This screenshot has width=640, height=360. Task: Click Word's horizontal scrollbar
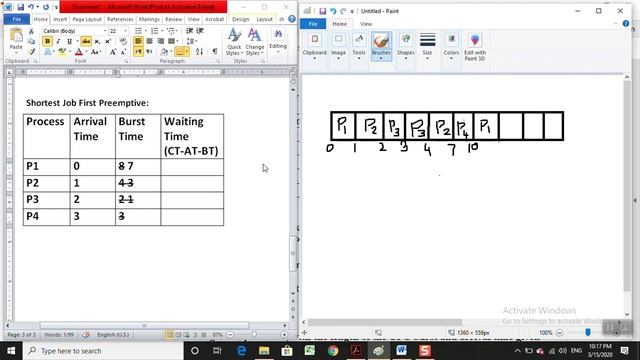click(144, 325)
